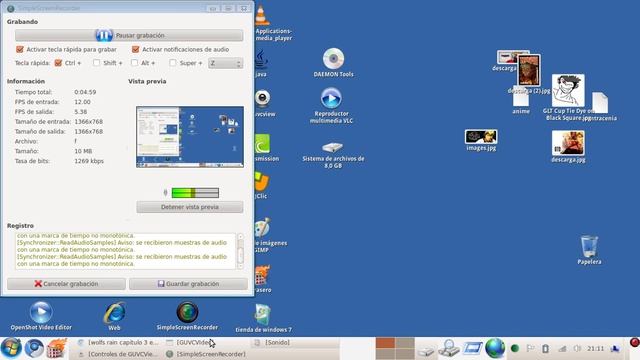Cancel recording with Cancelar grabación
This screenshot has width=640, height=360.
tap(66, 284)
